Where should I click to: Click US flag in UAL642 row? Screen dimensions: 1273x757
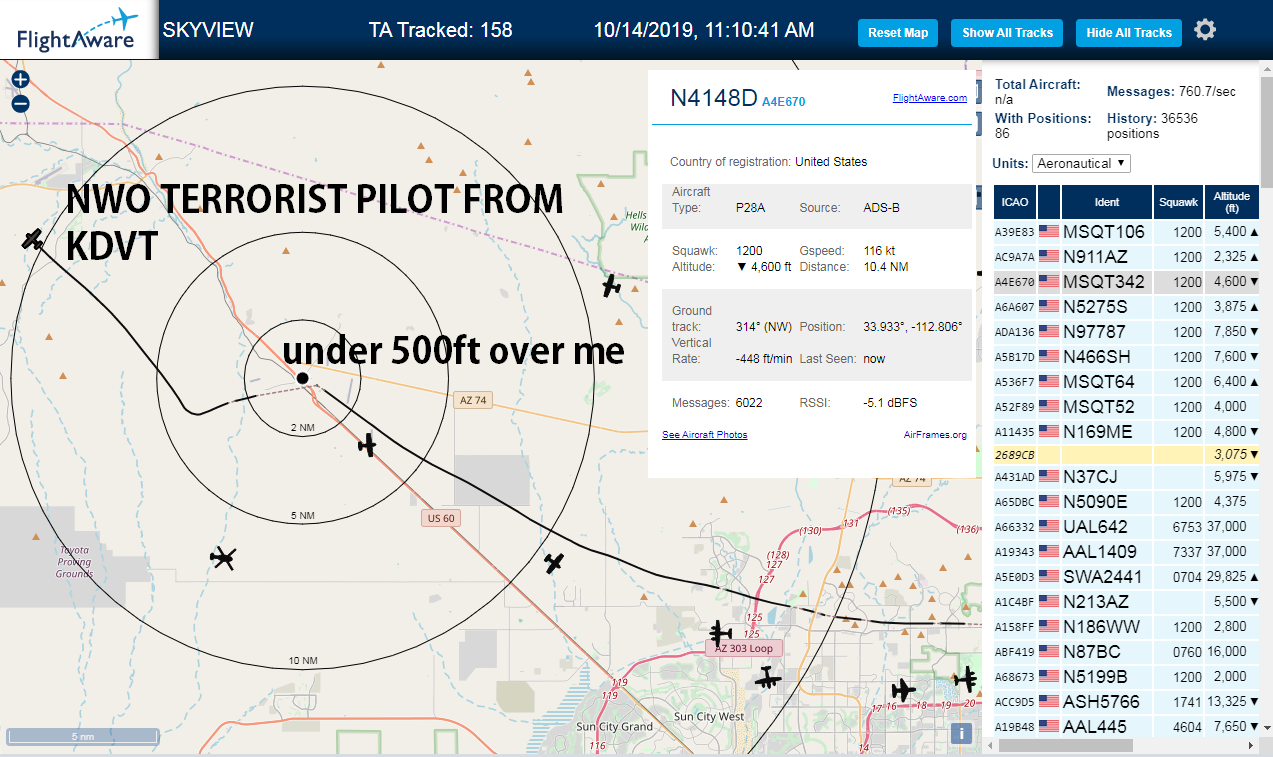pyautogui.click(x=1049, y=527)
